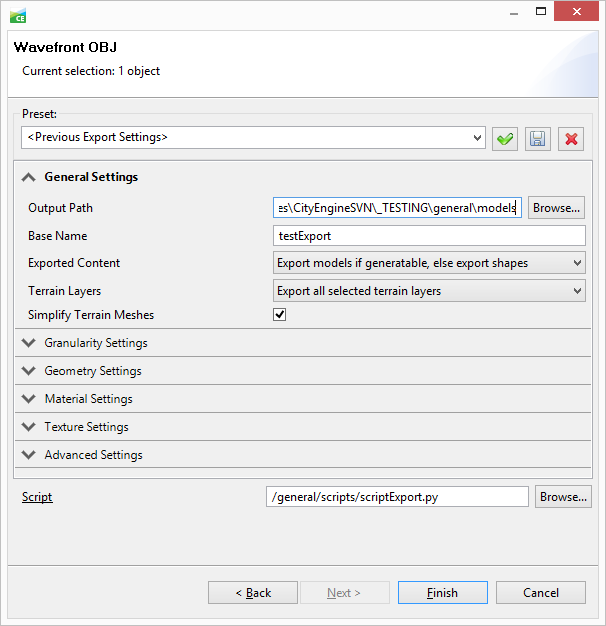The height and width of the screenshot is (626, 606).
Task: Click the CityEngine app icon in title bar
Action: pyautogui.click(x=18, y=15)
